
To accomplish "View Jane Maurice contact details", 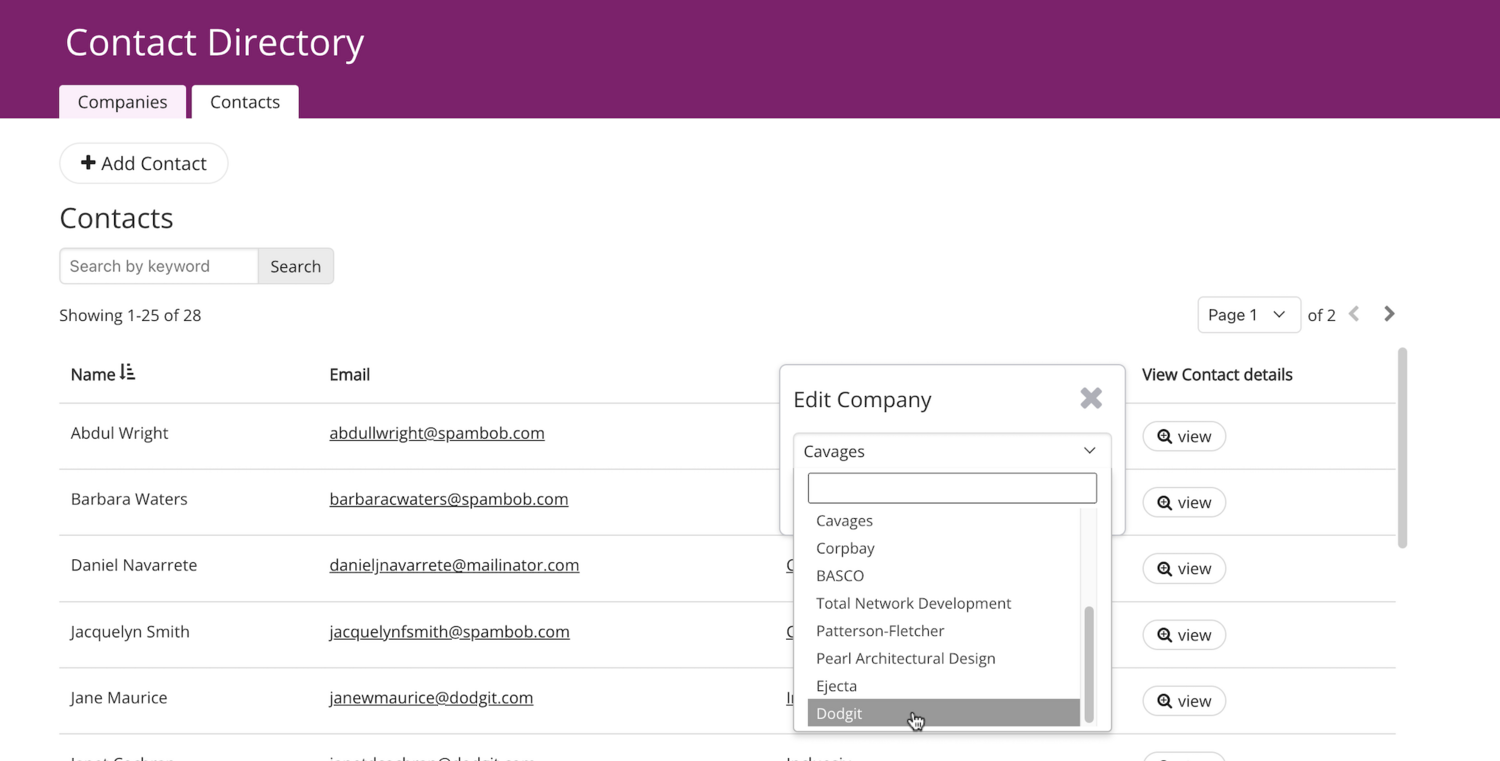I will click(1183, 700).
